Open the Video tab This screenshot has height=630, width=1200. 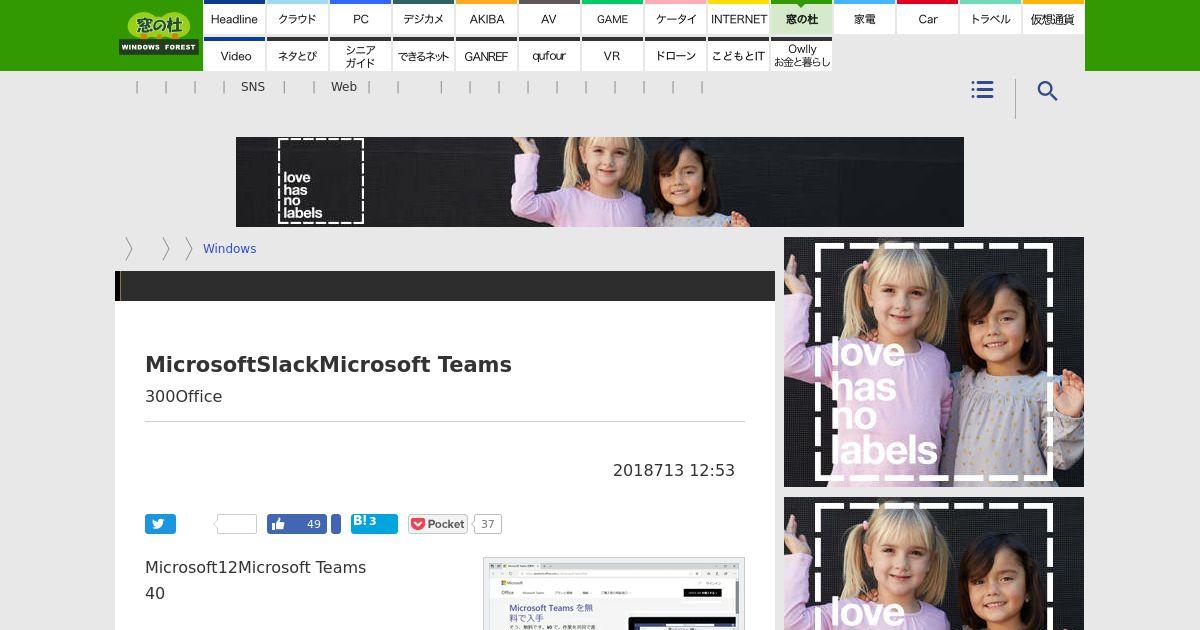click(x=234, y=55)
